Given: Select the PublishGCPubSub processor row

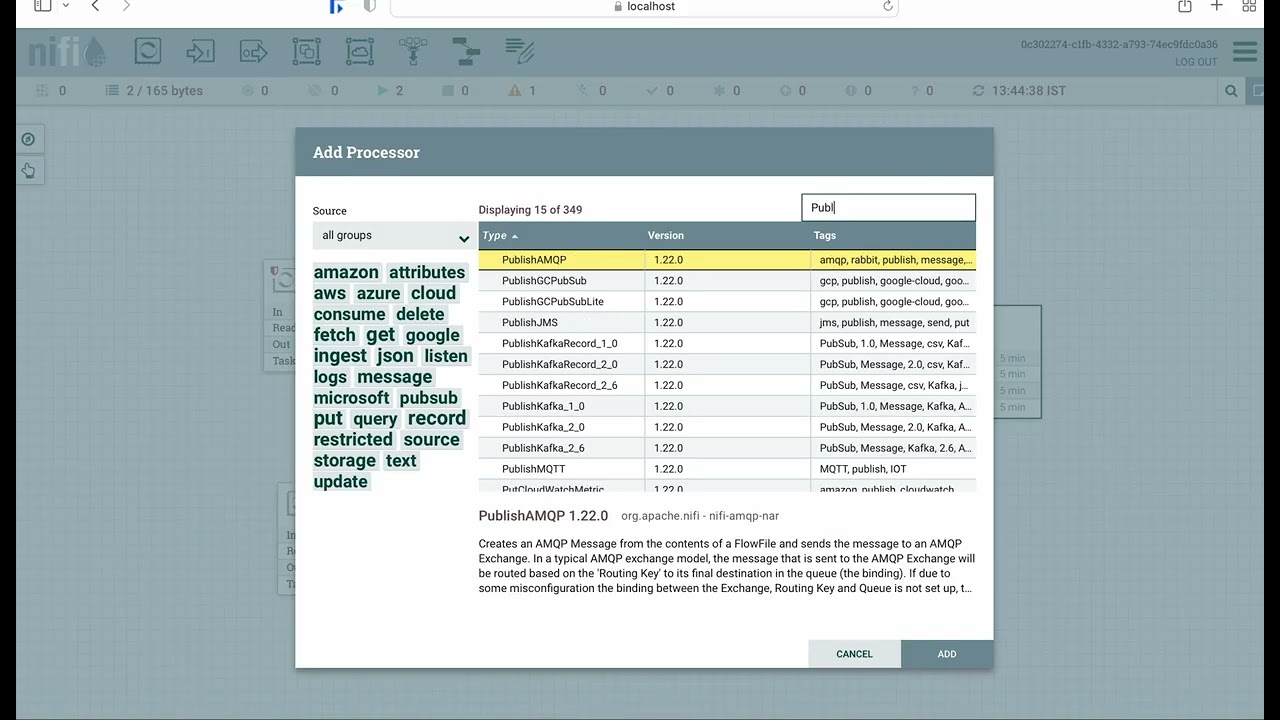Looking at the screenshot, I should pos(727,281).
